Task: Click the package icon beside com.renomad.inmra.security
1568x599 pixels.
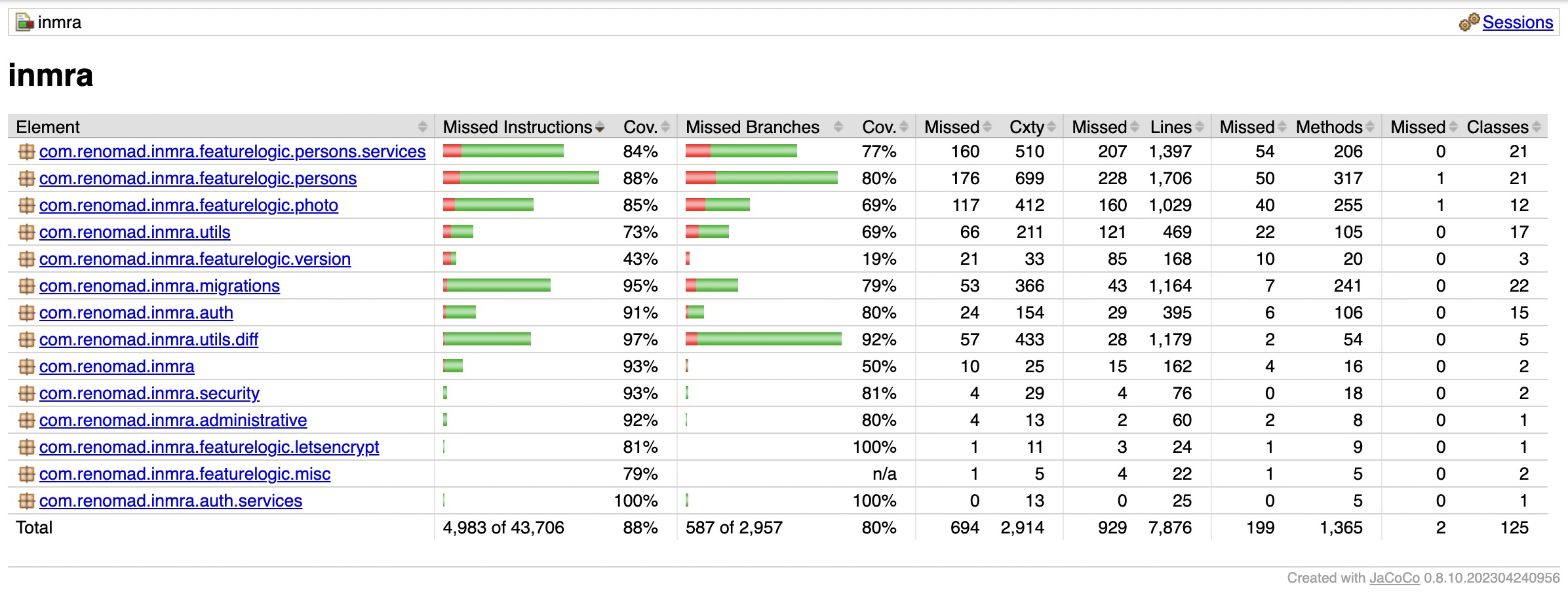Action: click(26, 393)
